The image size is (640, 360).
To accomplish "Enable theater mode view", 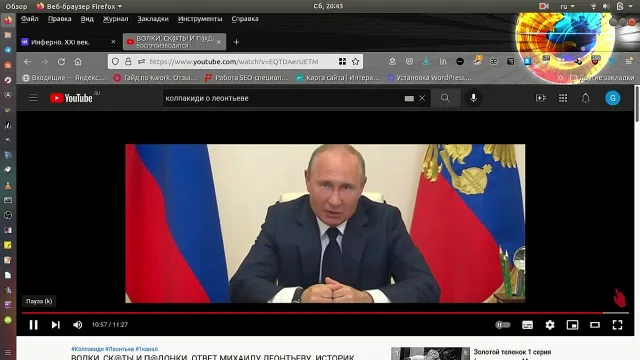I will point(595,324).
